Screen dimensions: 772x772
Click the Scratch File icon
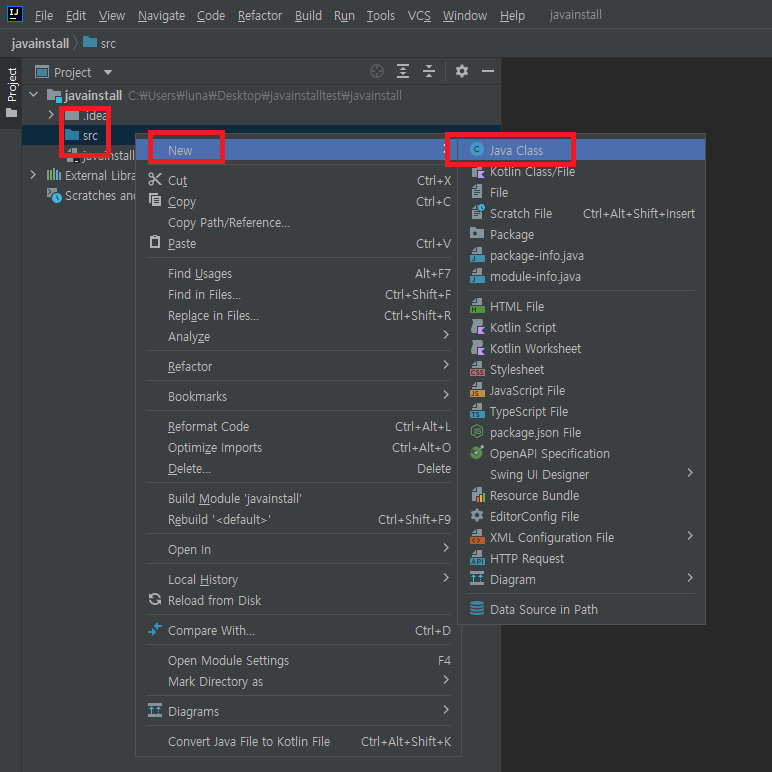tap(478, 212)
